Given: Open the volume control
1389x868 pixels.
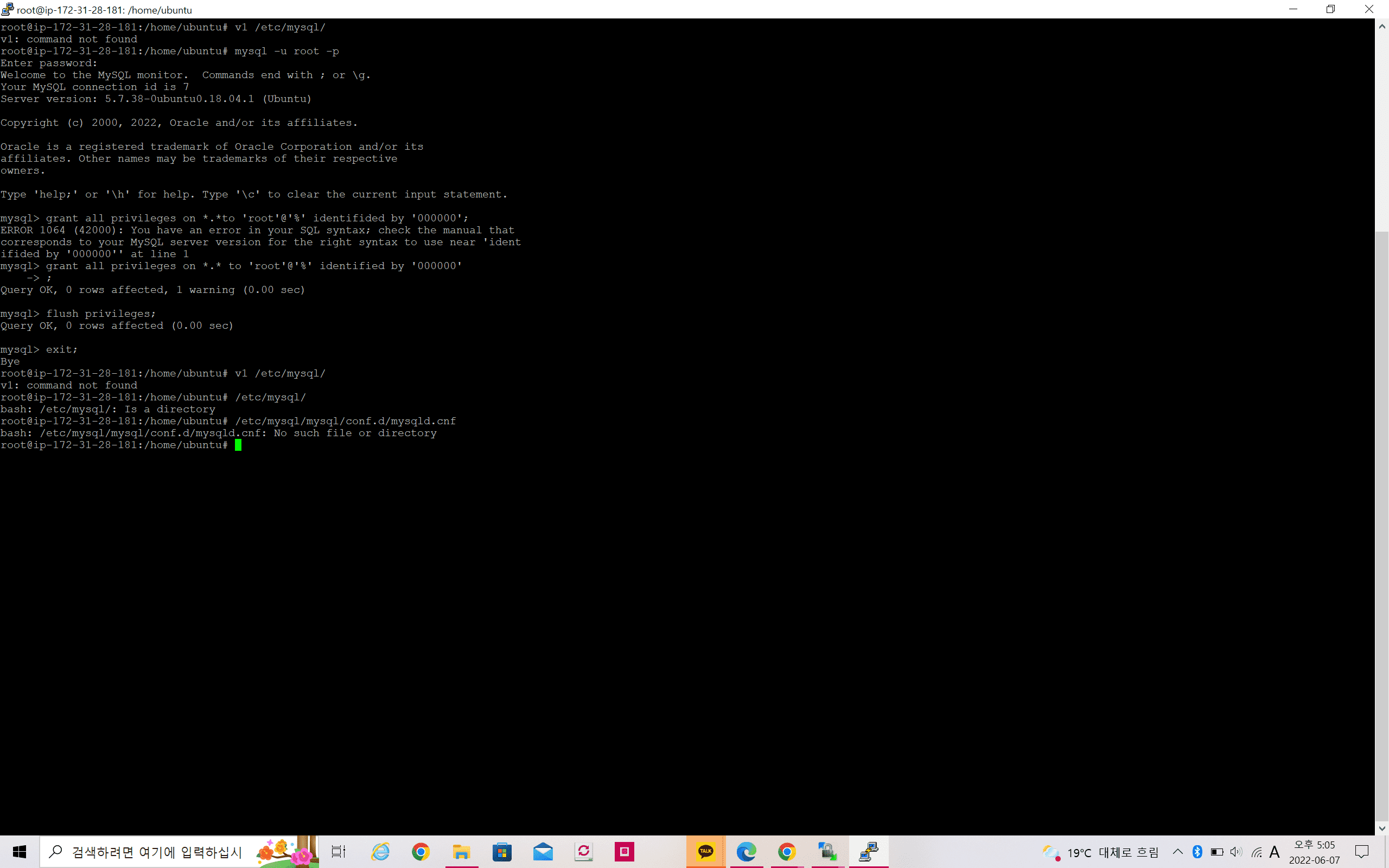Looking at the screenshot, I should point(1237,852).
